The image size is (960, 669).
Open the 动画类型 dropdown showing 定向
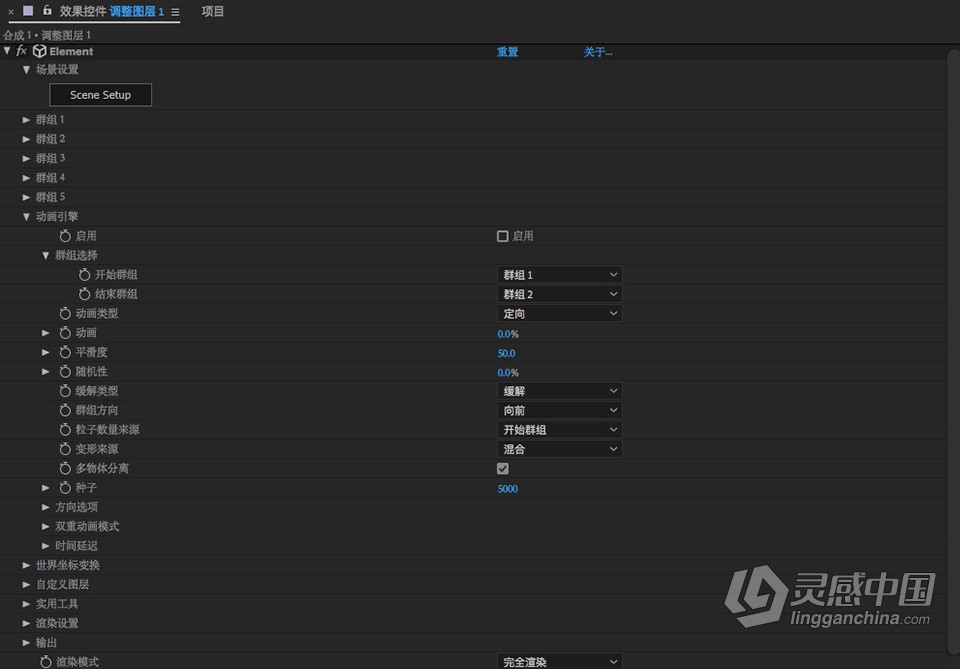[560, 313]
